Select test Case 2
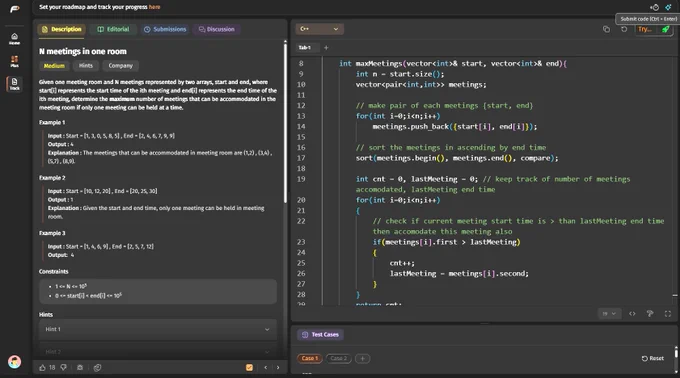This screenshot has width=680, height=378. [x=338, y=358]
